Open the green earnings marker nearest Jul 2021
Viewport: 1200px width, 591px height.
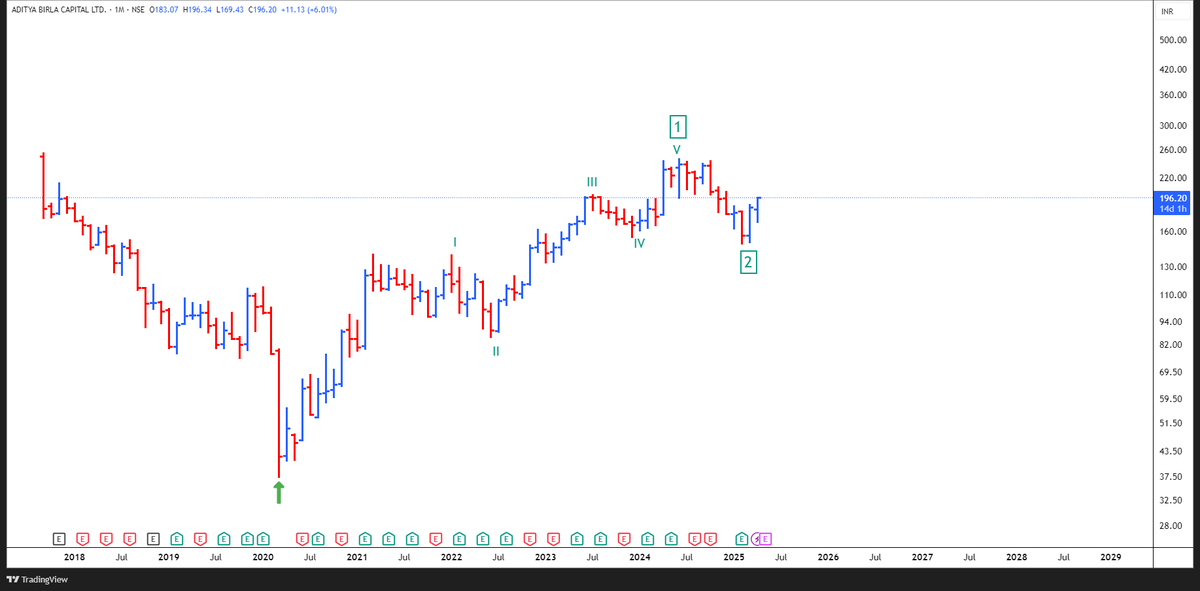click(x=412, y=537)
